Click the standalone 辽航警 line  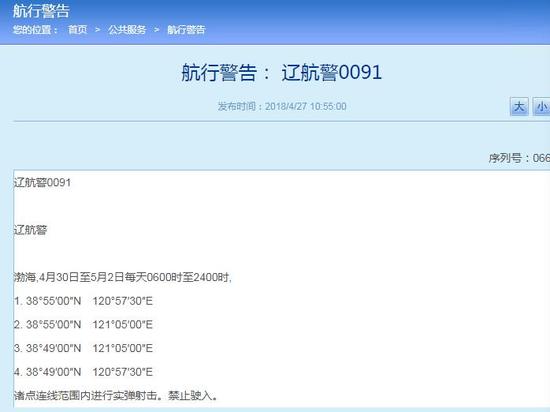pos(31,230)
